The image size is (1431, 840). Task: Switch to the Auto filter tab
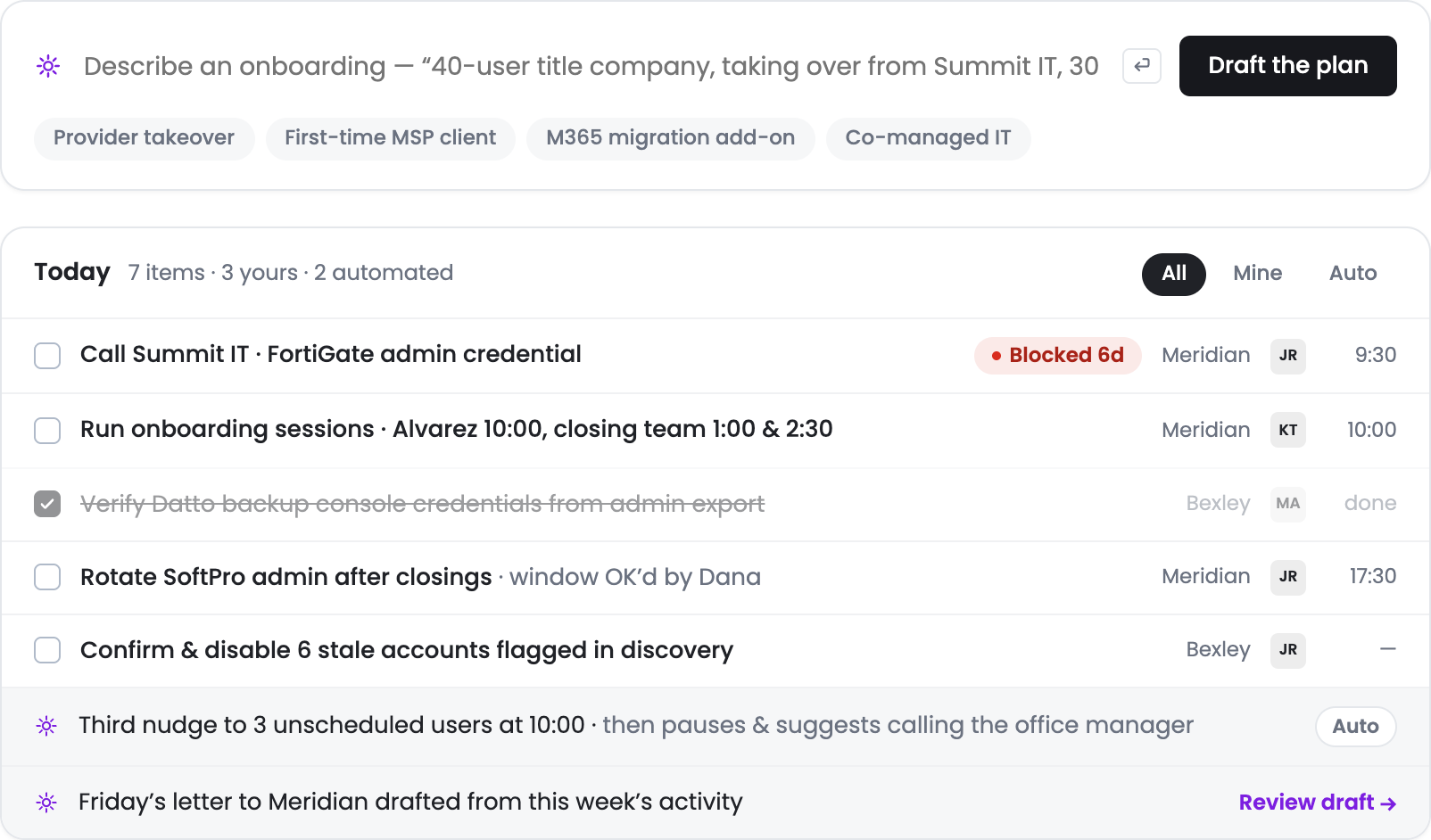1353,274
